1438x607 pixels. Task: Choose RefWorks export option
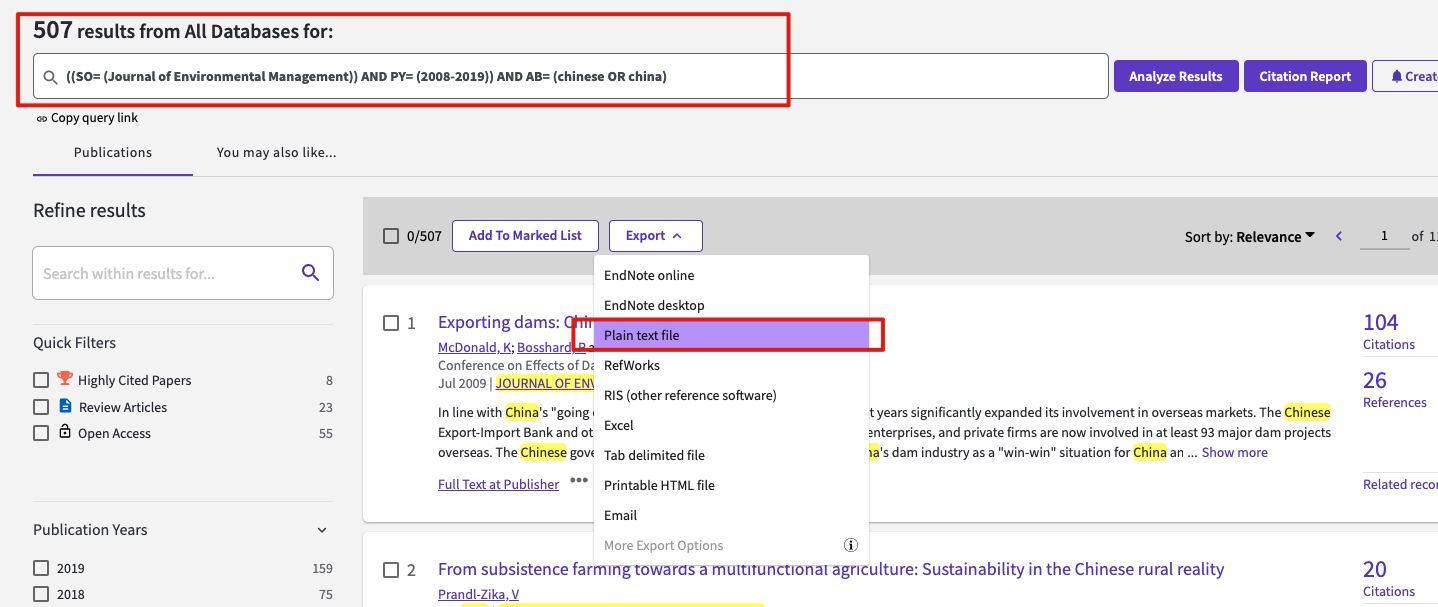[x=731, y=365]
